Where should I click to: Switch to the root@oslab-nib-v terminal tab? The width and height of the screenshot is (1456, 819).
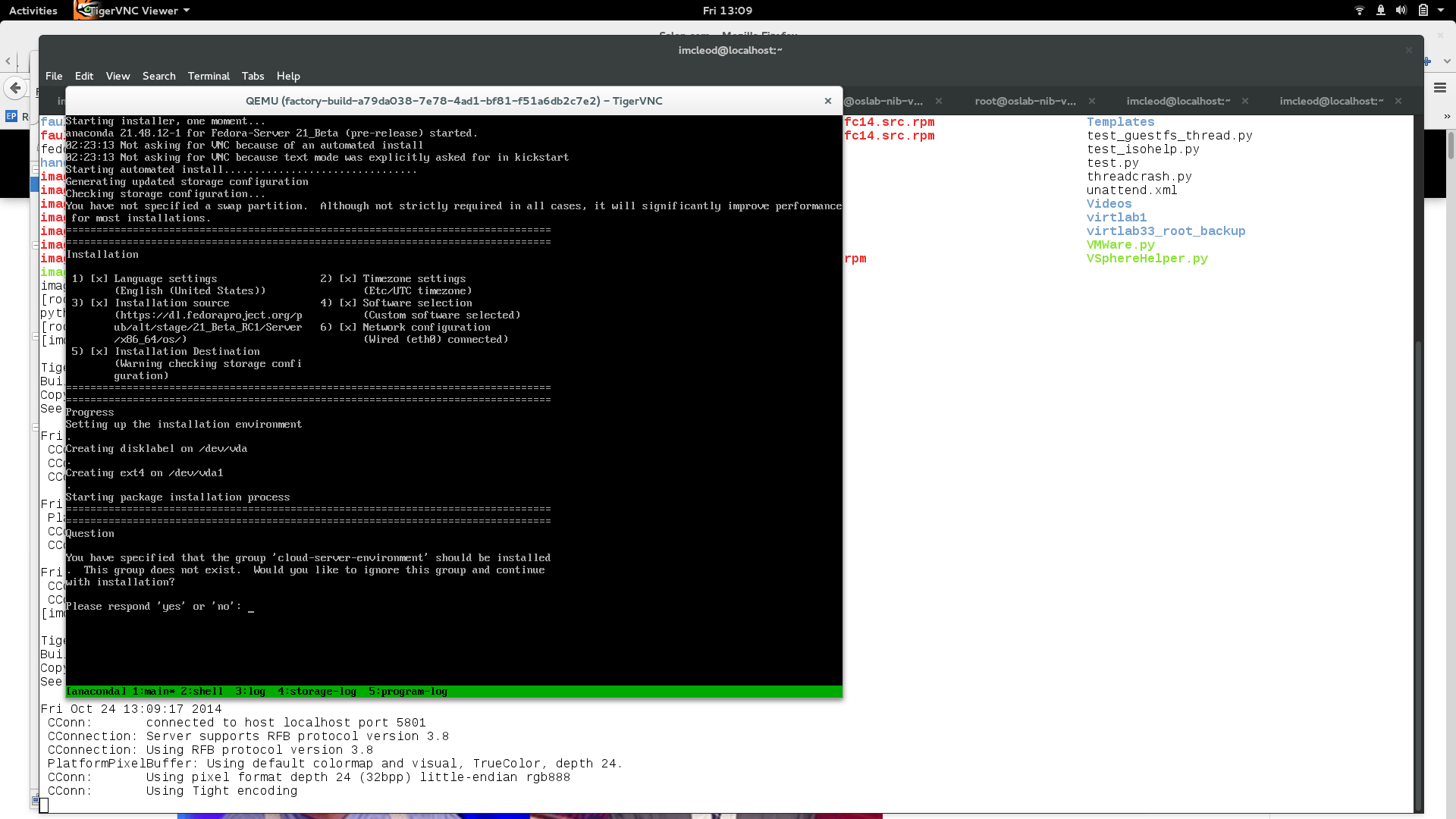click(x=1025, y=101)
